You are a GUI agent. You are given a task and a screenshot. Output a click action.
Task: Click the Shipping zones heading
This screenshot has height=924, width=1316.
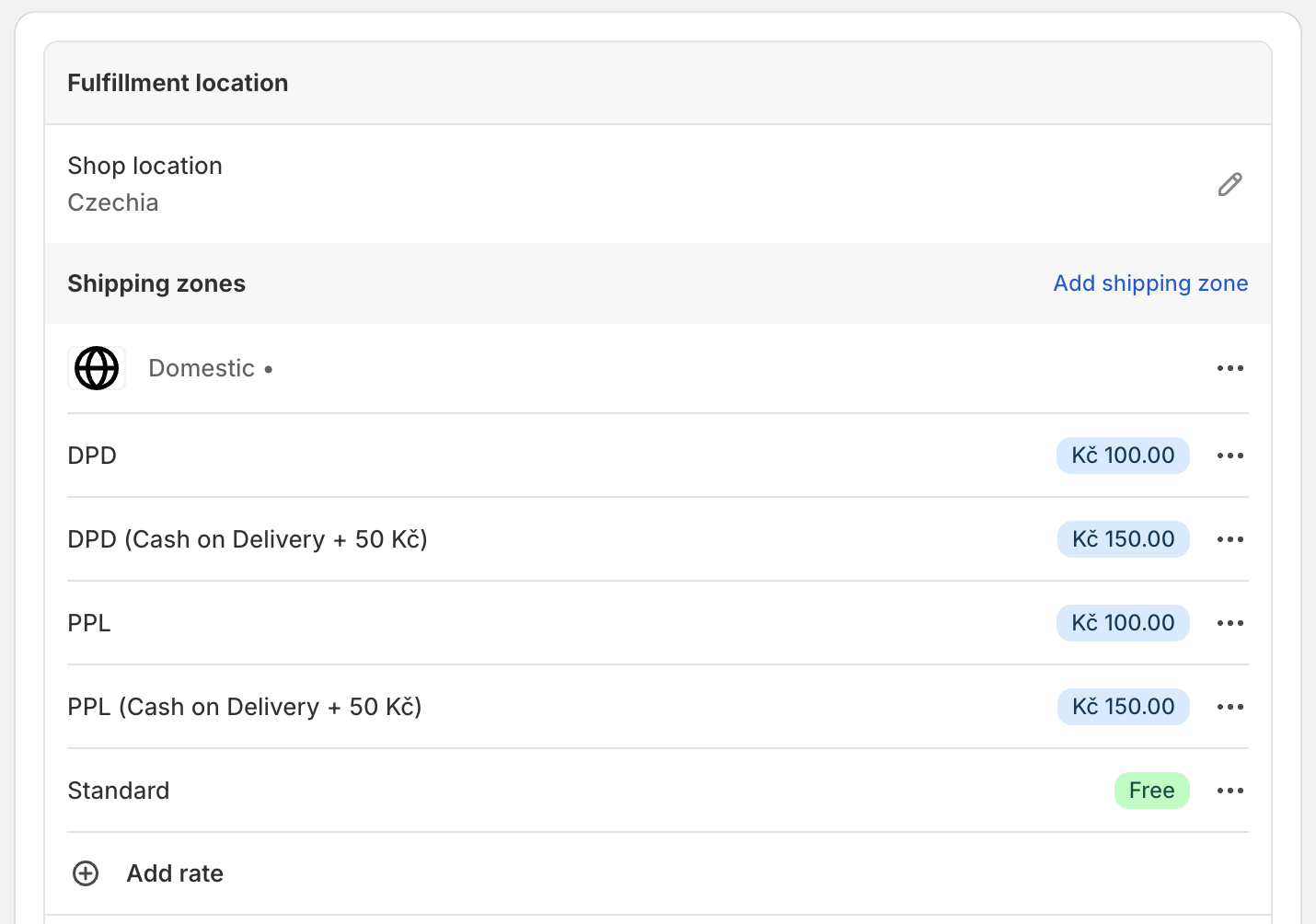156,283
